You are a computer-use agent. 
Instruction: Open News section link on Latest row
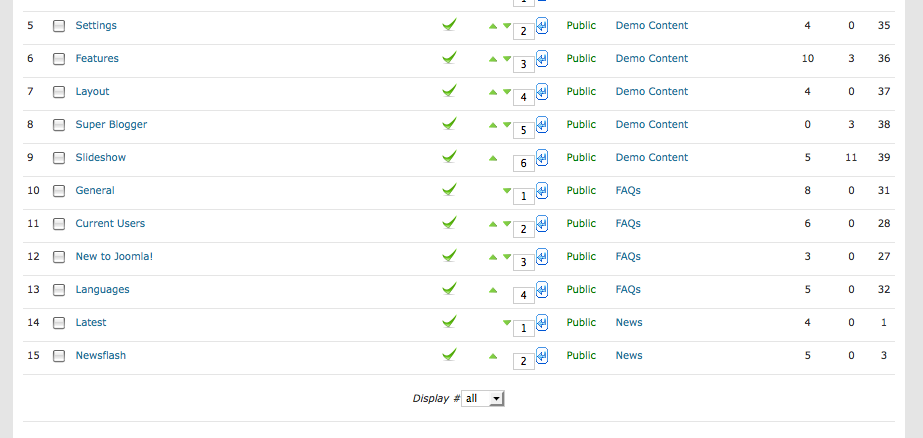(x=629, y=322)
